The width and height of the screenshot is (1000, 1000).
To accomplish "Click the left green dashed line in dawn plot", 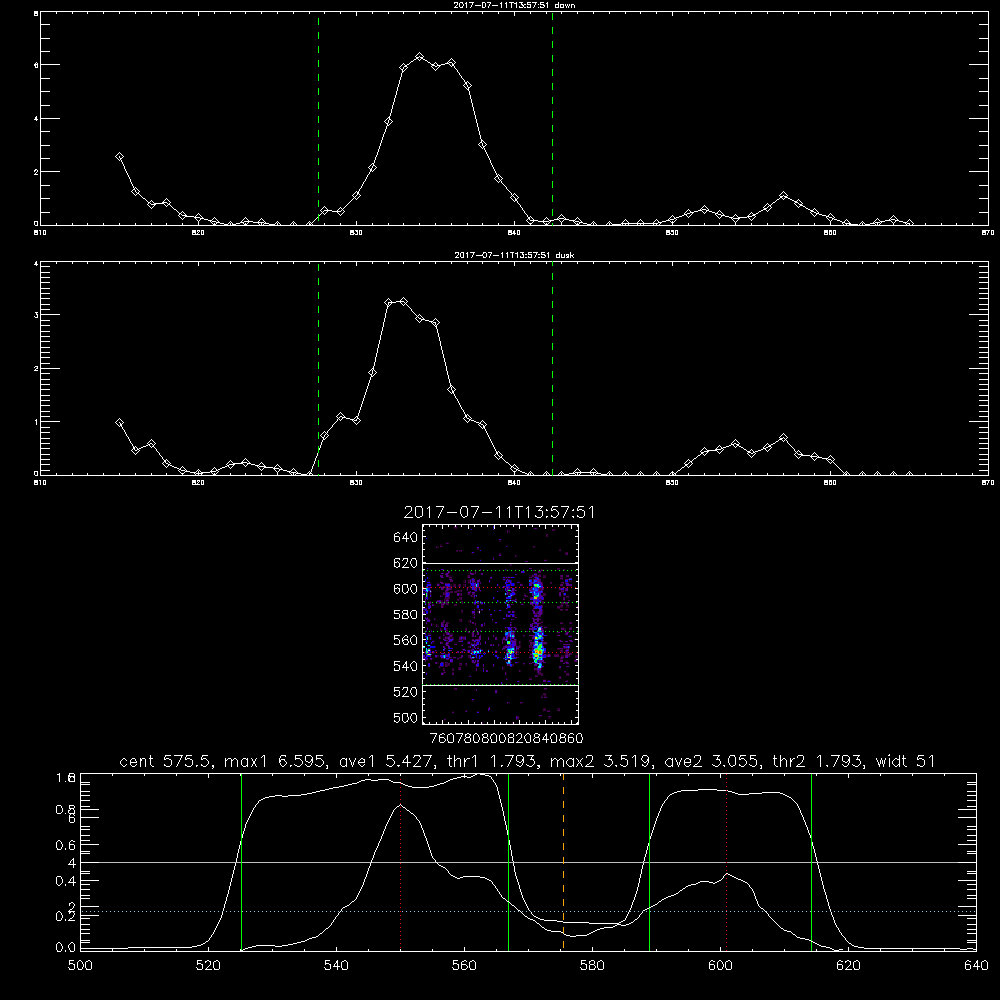I will [x=318, y=119].
